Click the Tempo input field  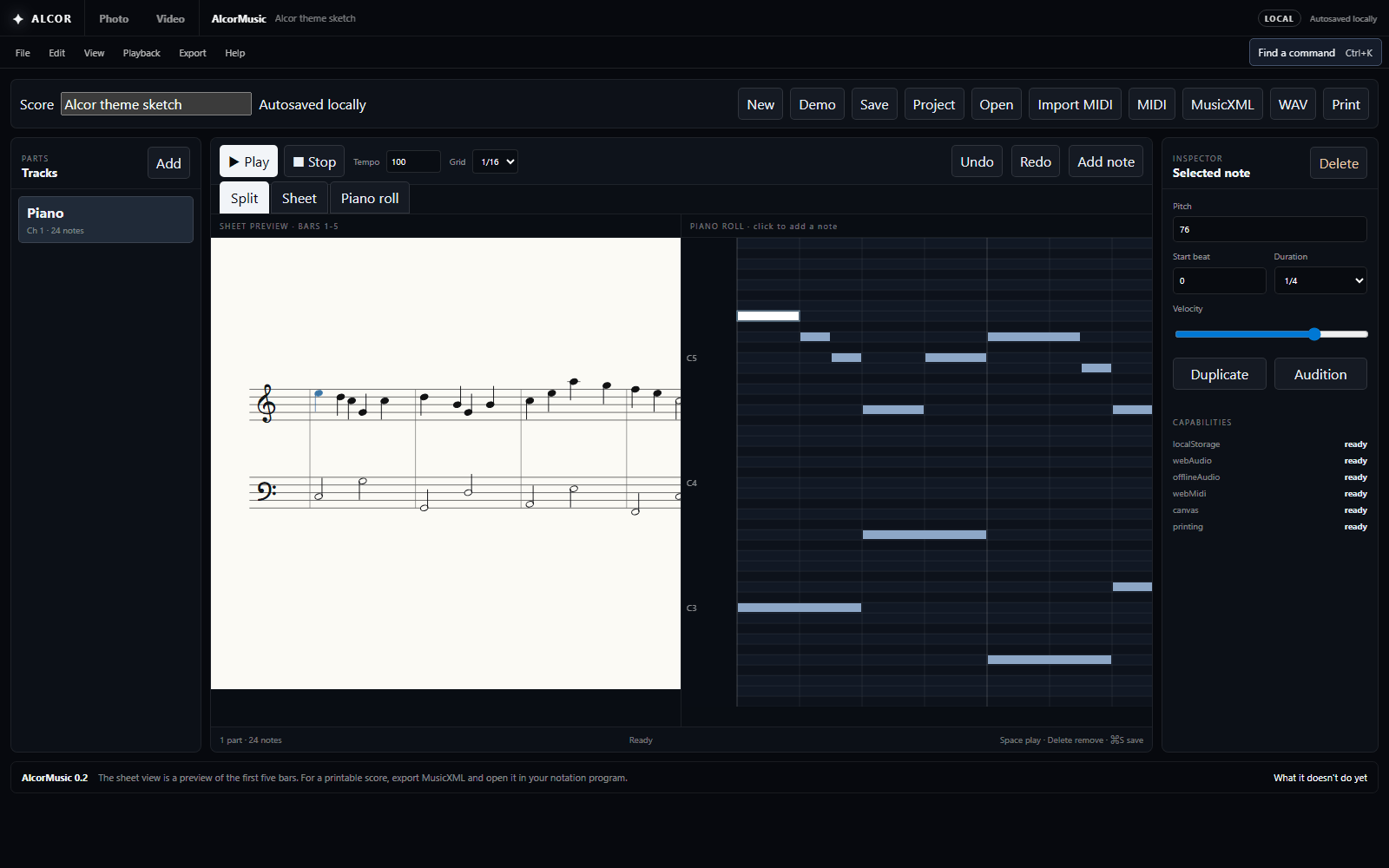click(x=413, y=161)
